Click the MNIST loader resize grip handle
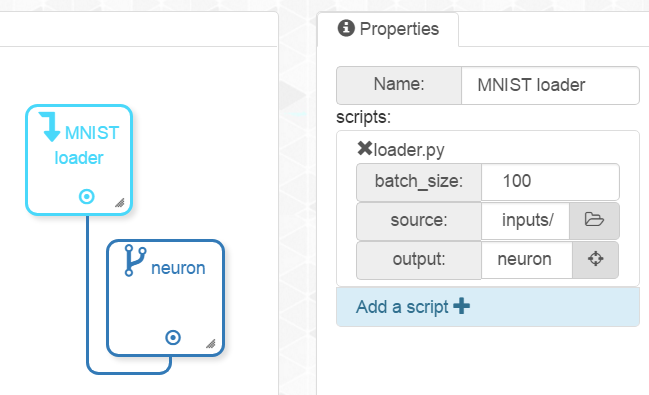Viewport: 649px width, 395px height. coord(120,202)
